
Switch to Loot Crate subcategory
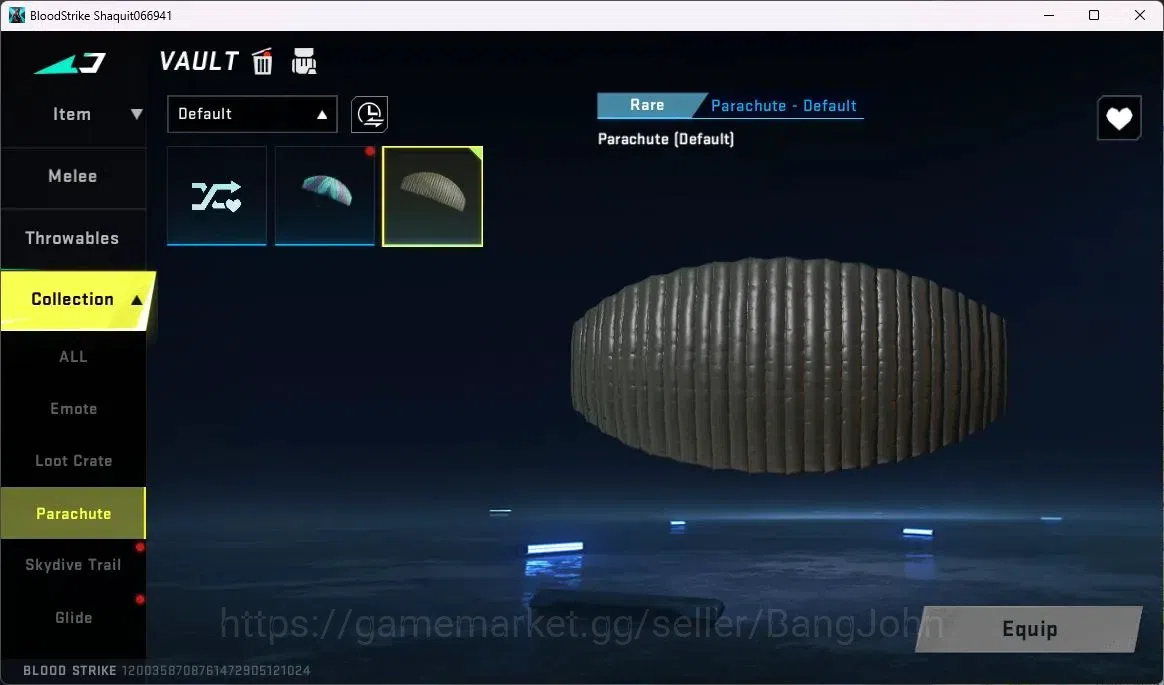73,461
